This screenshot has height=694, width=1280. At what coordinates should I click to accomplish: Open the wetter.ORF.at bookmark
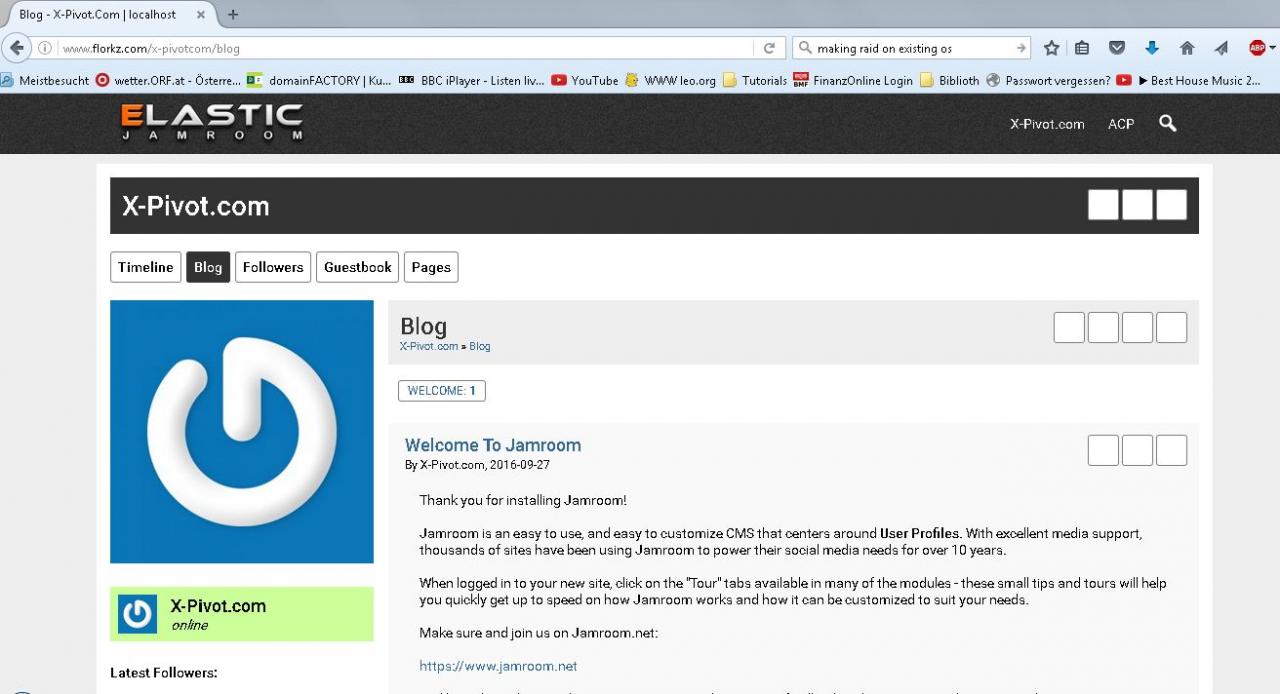(x=168, y=80)
